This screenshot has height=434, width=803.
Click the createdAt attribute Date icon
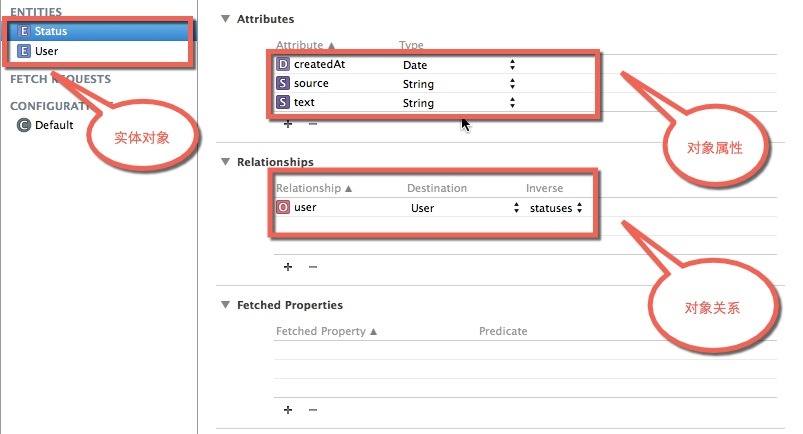pos(283,65)
